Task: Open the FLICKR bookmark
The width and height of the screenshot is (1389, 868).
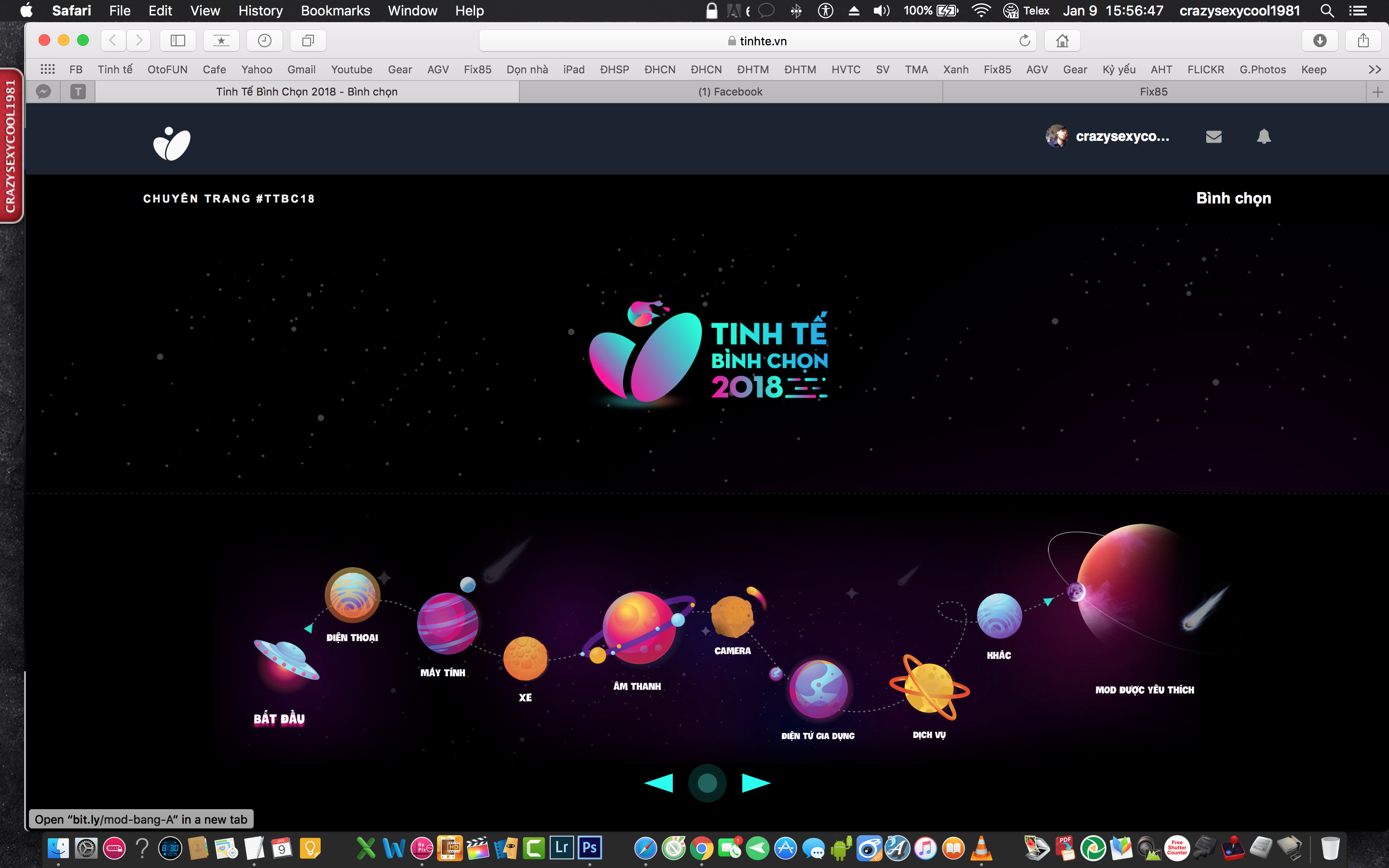Action: pyautogui.click(x=1205, y=69)
